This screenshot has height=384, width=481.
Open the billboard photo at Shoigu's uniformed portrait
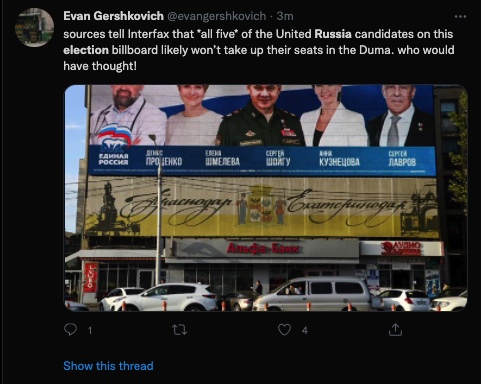[260, 115]
